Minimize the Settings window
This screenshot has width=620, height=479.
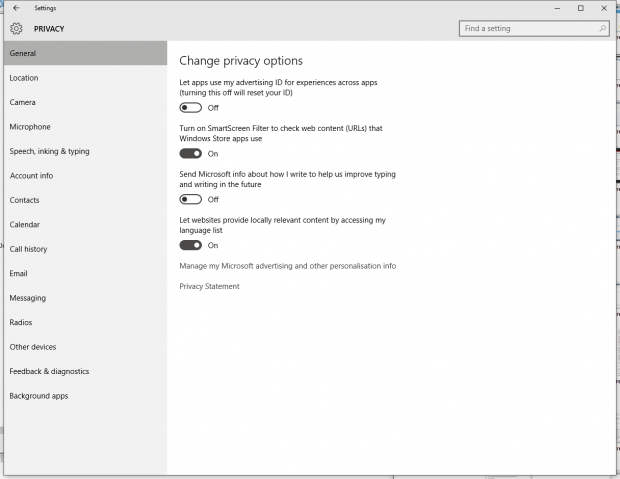tap(557, 8)
